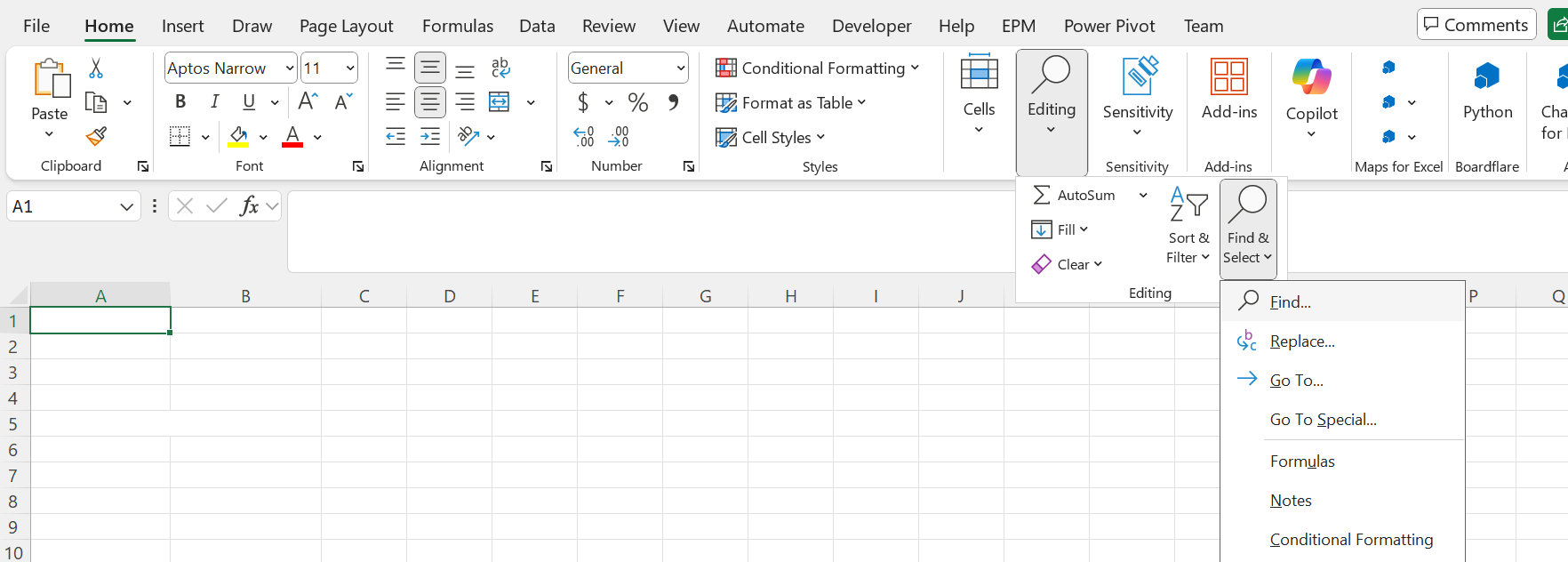This screenshot has height=562, width=1568.
Task: Align text left
Action: pyautogui.click(x=396, y=102)
